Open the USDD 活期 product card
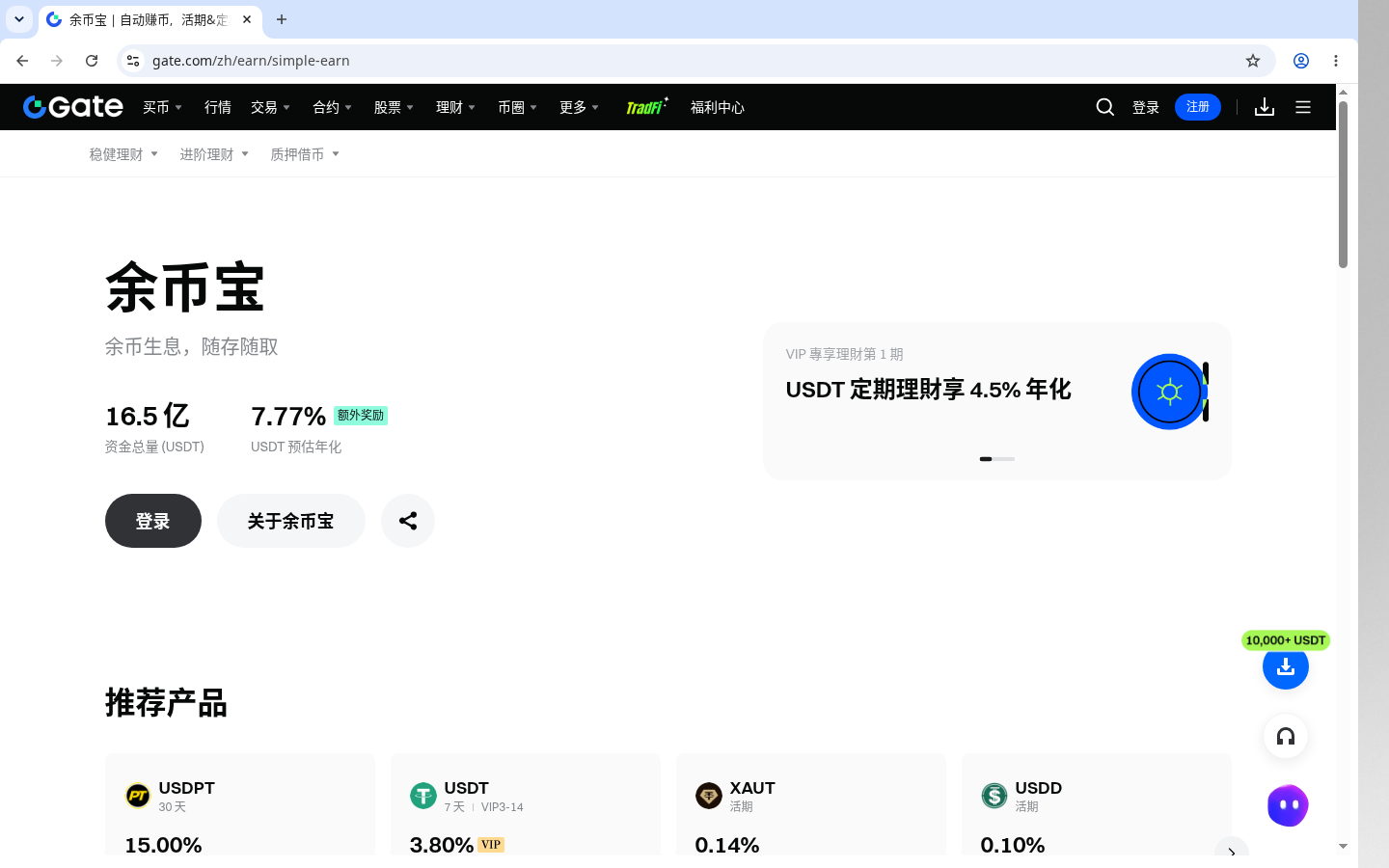The width and height of the screenshot is (1389, 868). (1097, 804)
